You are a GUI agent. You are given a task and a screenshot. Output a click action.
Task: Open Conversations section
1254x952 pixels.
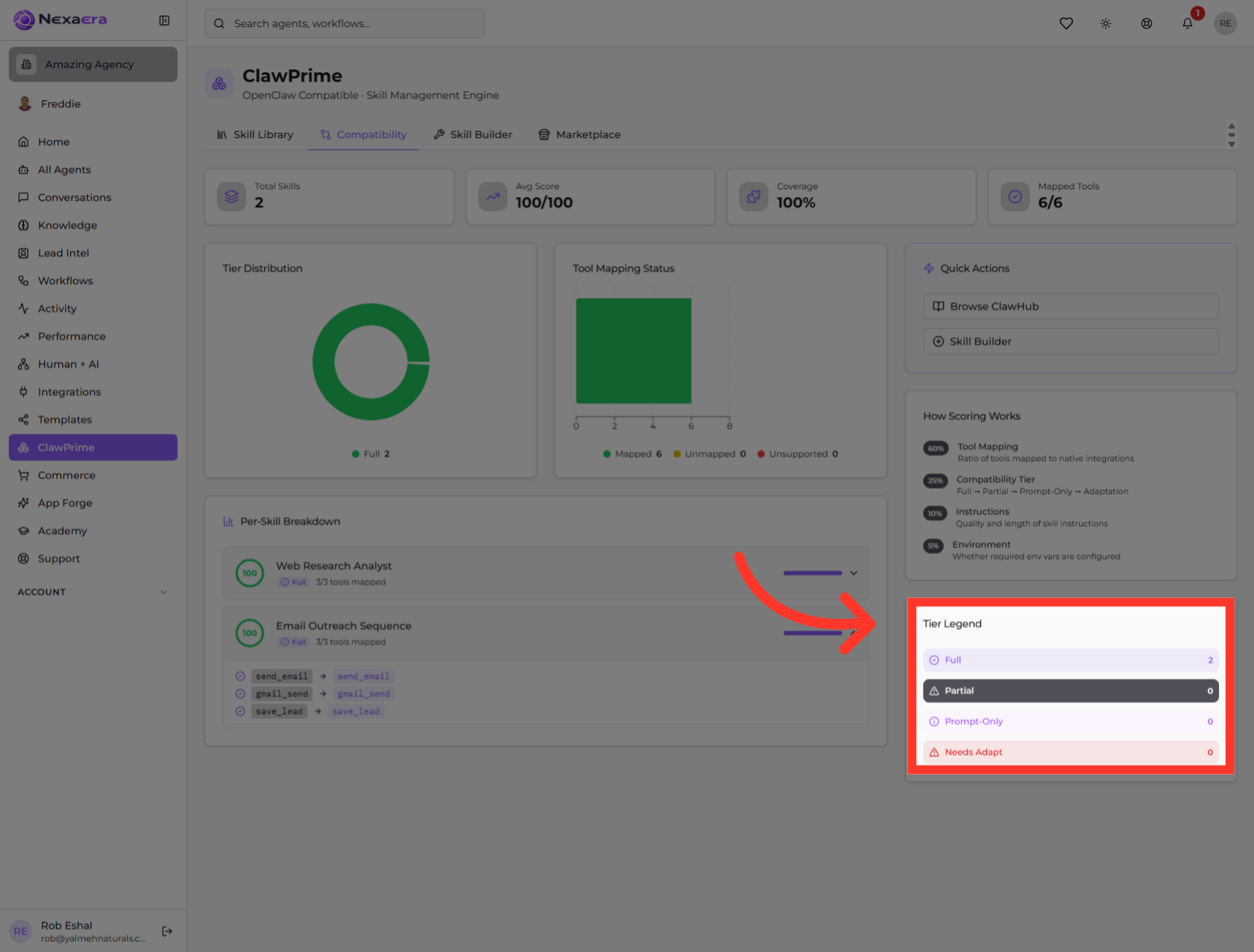93,197
